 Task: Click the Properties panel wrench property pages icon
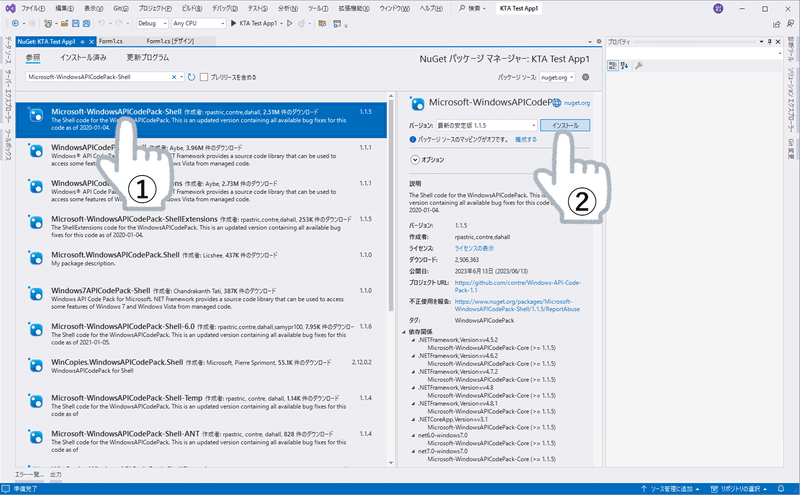coord(639,65)
